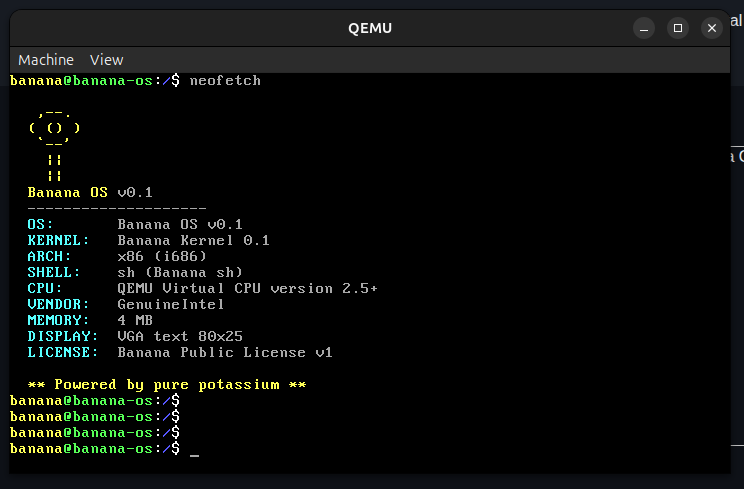Click the QEMU Virtual CPU version text
Screen dimensions: 744x489
(x=247, y=288)
